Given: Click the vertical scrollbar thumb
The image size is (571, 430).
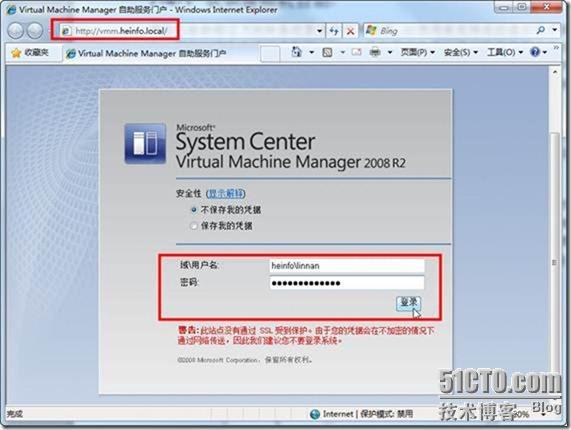Looking at the screenshot, I should tap(555, 262).
